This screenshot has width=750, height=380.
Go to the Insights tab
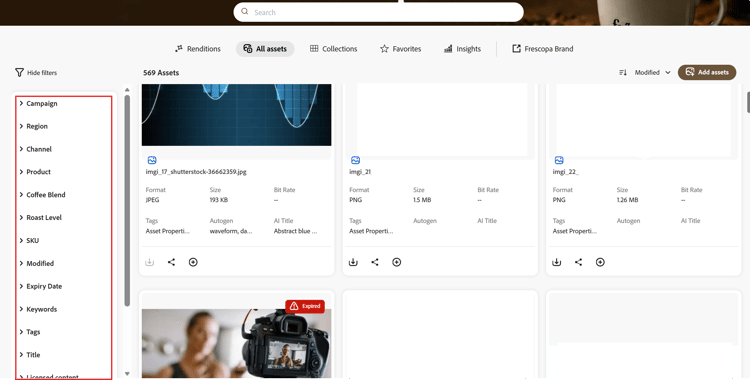click(462, 49)
